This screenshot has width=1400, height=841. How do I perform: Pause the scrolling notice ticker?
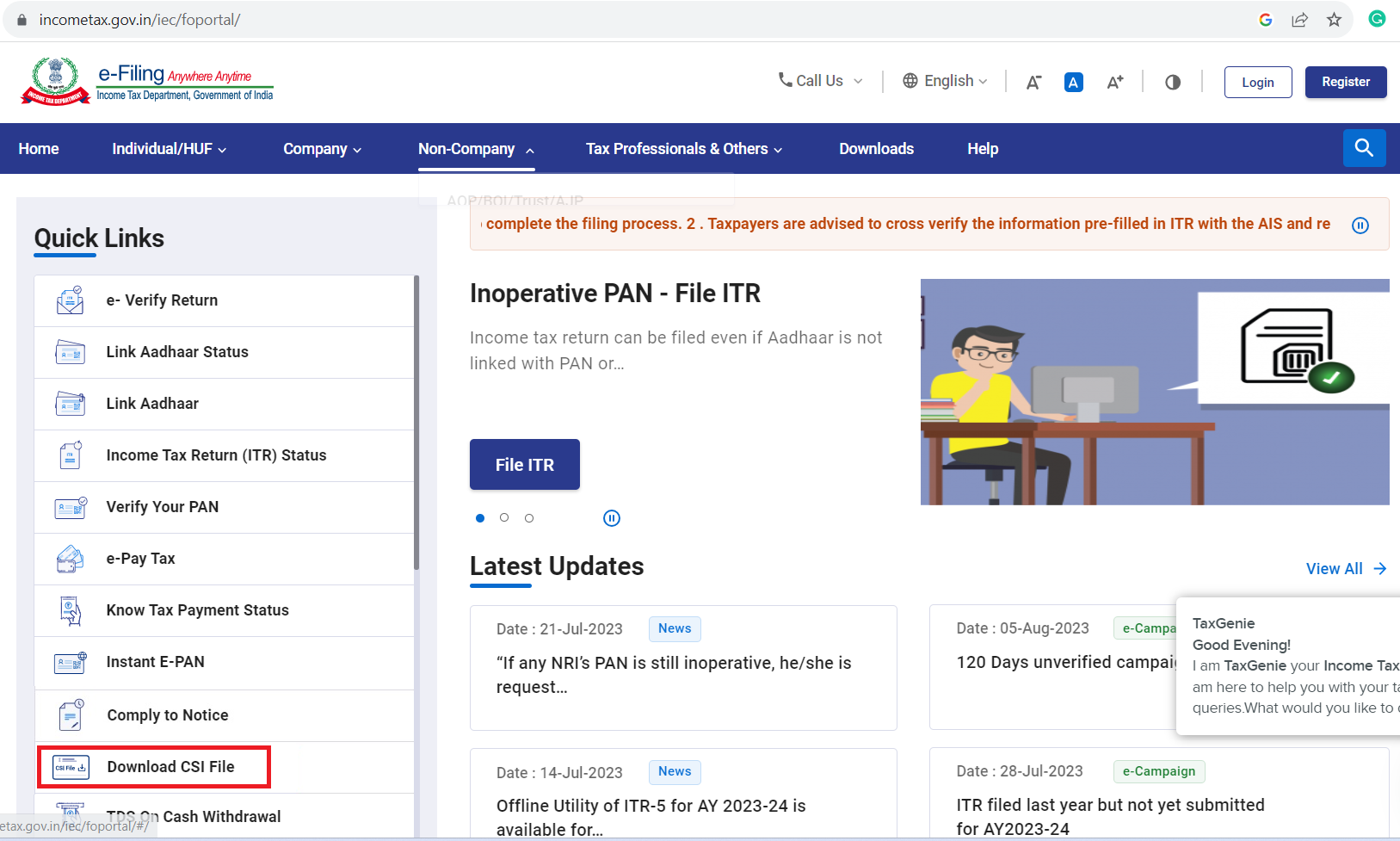pyautogui.click(x=1360, y=226)
